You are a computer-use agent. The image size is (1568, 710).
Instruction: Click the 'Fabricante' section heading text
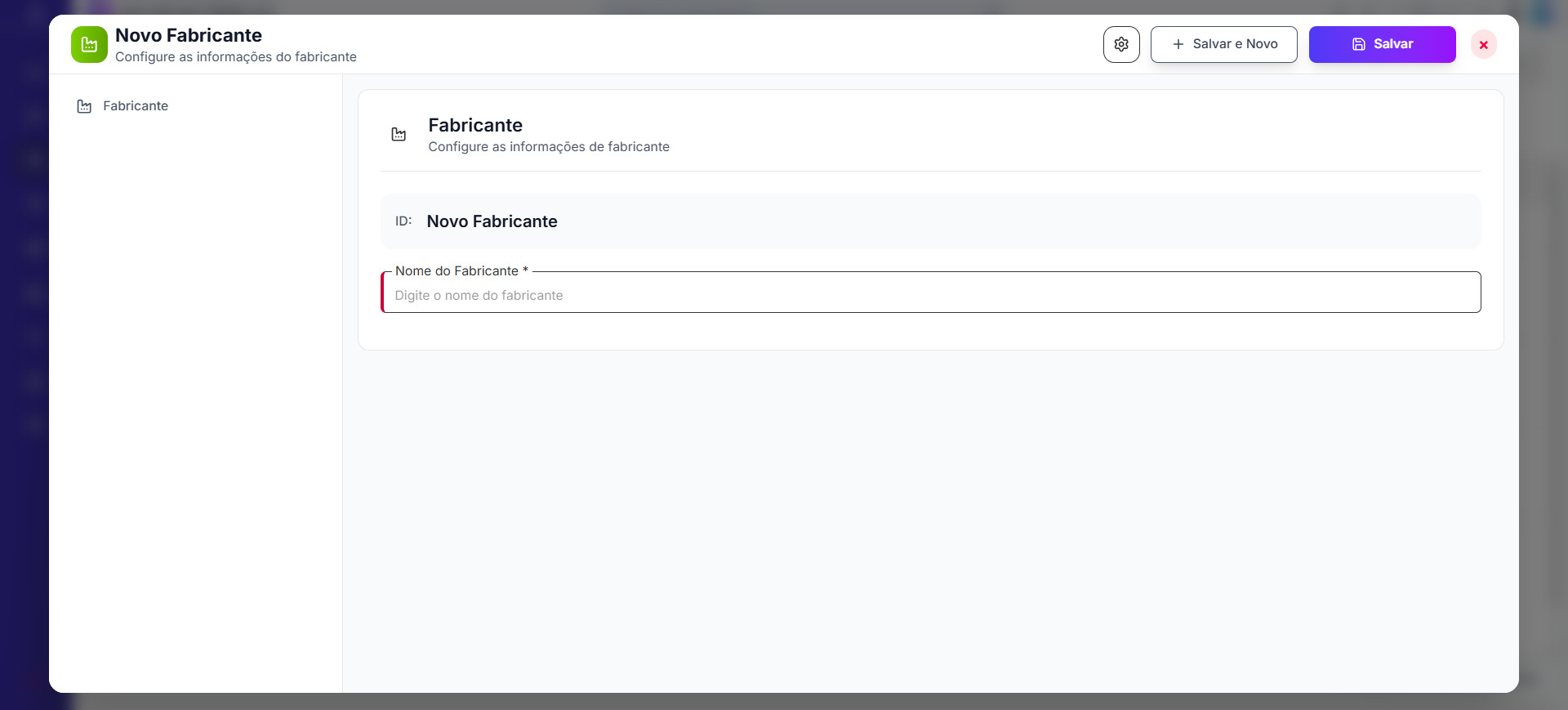(475, 125)
